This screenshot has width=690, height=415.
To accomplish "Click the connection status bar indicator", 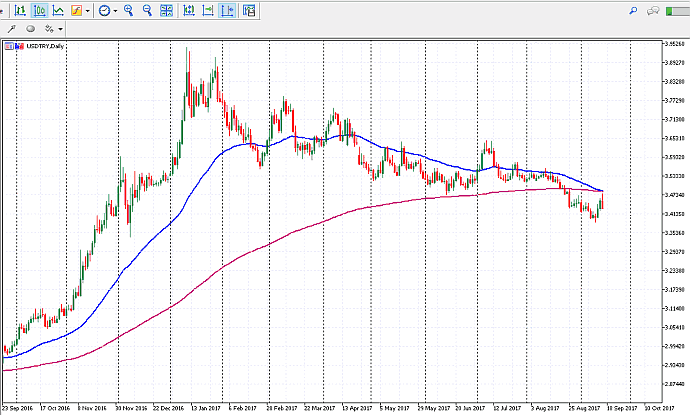I will [677, 11].
